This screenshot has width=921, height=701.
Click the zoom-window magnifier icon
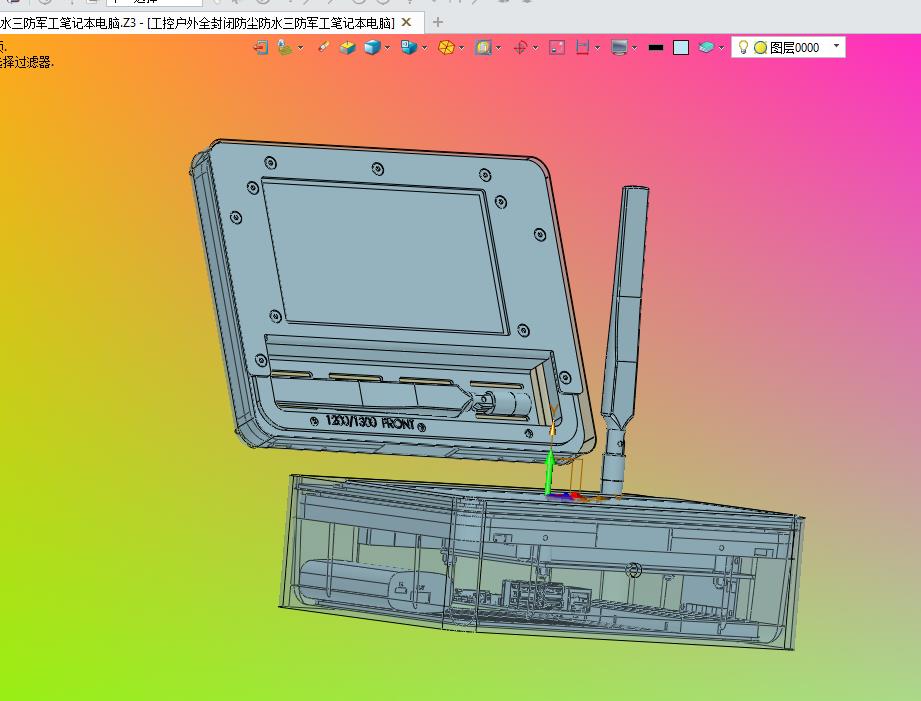[x=483, y=47]
